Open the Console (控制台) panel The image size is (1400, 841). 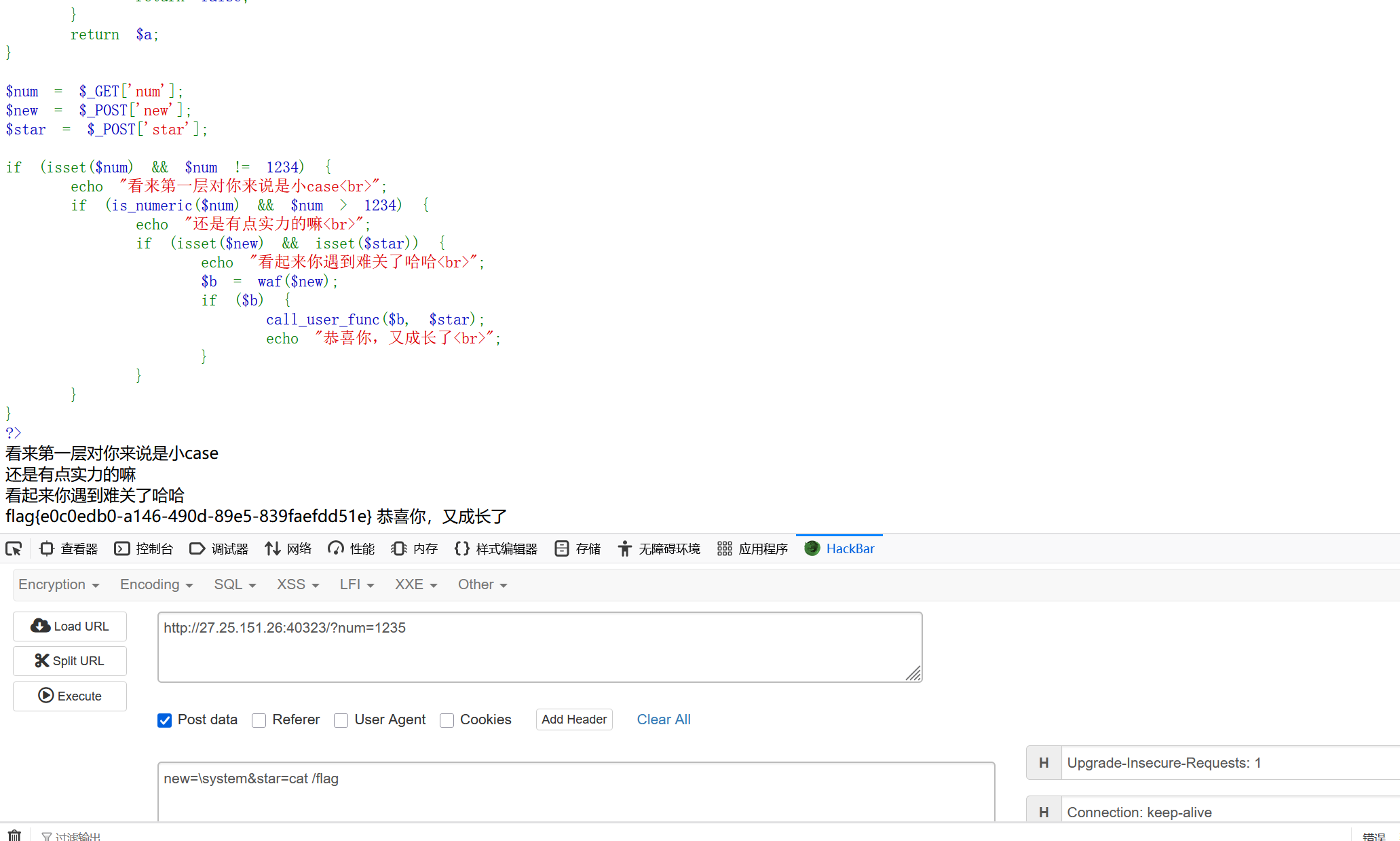[143, 548]
